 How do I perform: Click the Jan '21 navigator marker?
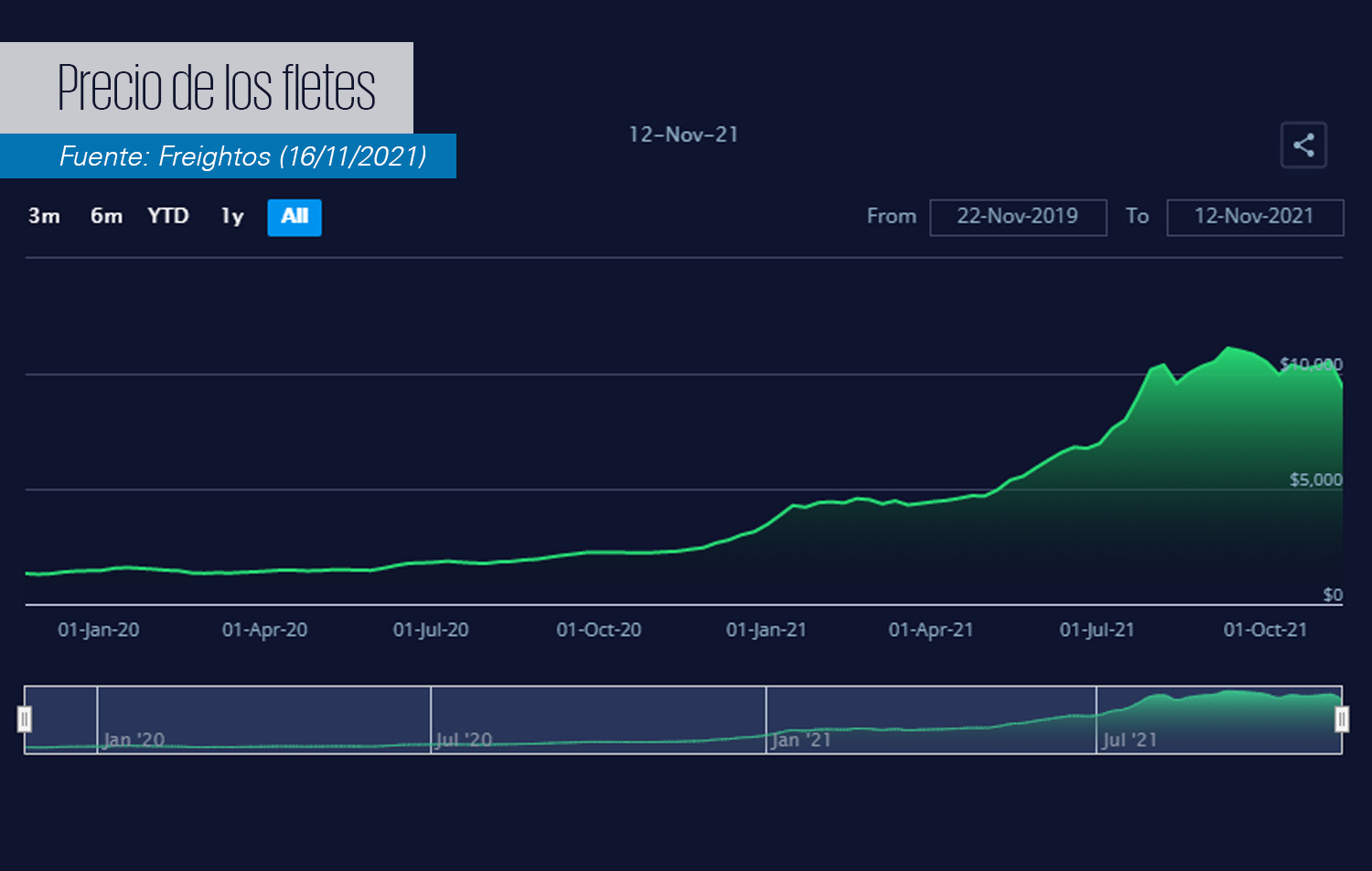pyautogui.click(x=801, y=739)
